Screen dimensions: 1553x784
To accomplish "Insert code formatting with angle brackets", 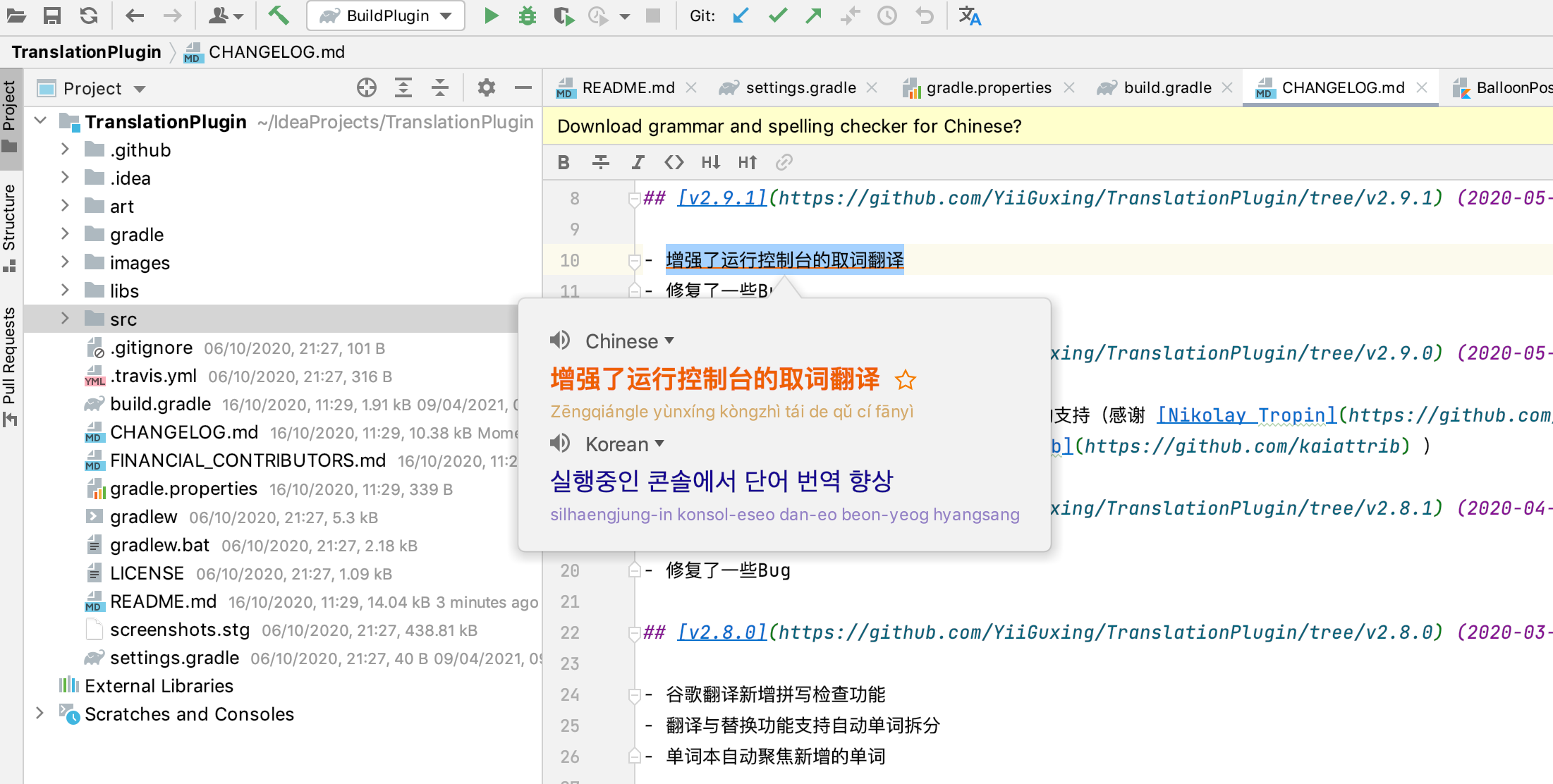I will coord(674,162).
